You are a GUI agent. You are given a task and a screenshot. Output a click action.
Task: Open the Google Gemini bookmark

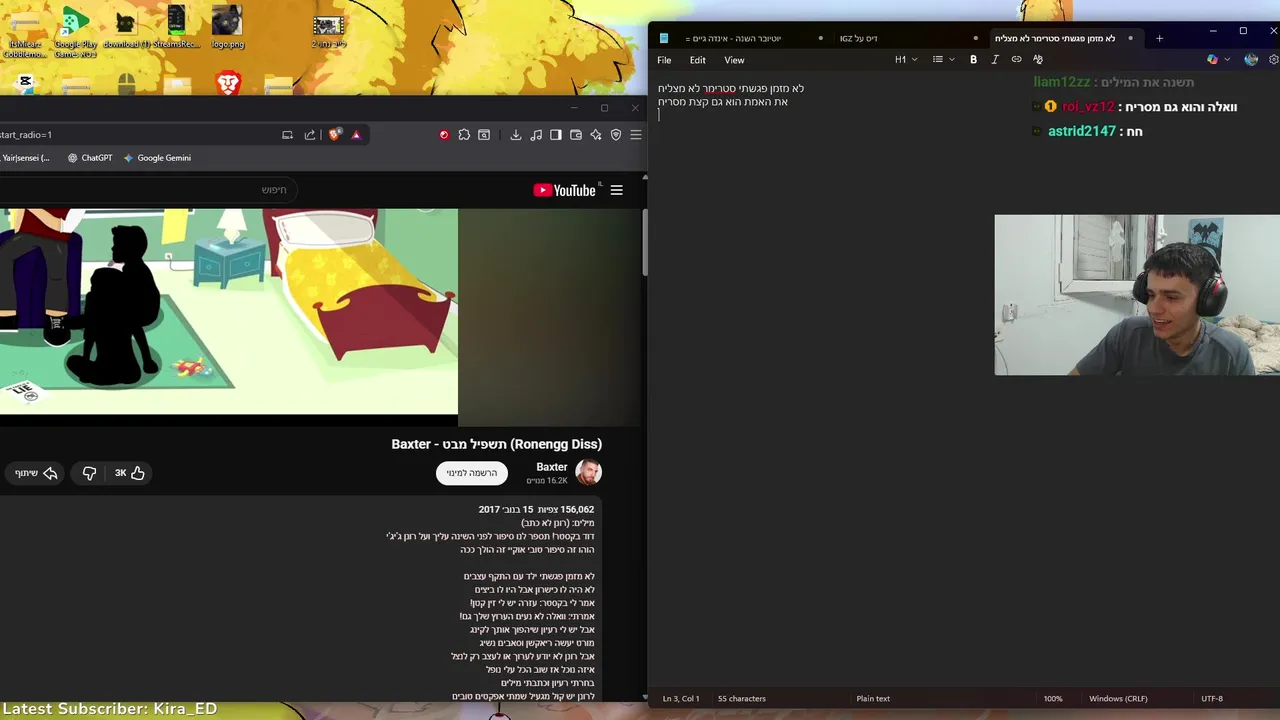pos(157,158)
